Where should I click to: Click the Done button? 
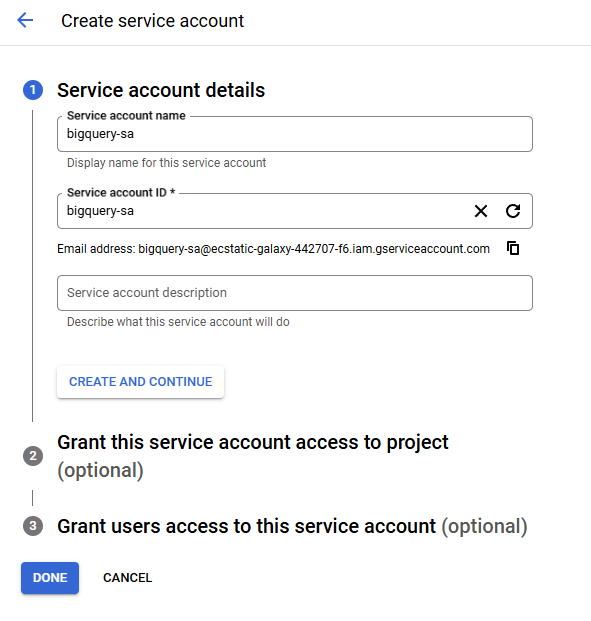tap(50, 578)
